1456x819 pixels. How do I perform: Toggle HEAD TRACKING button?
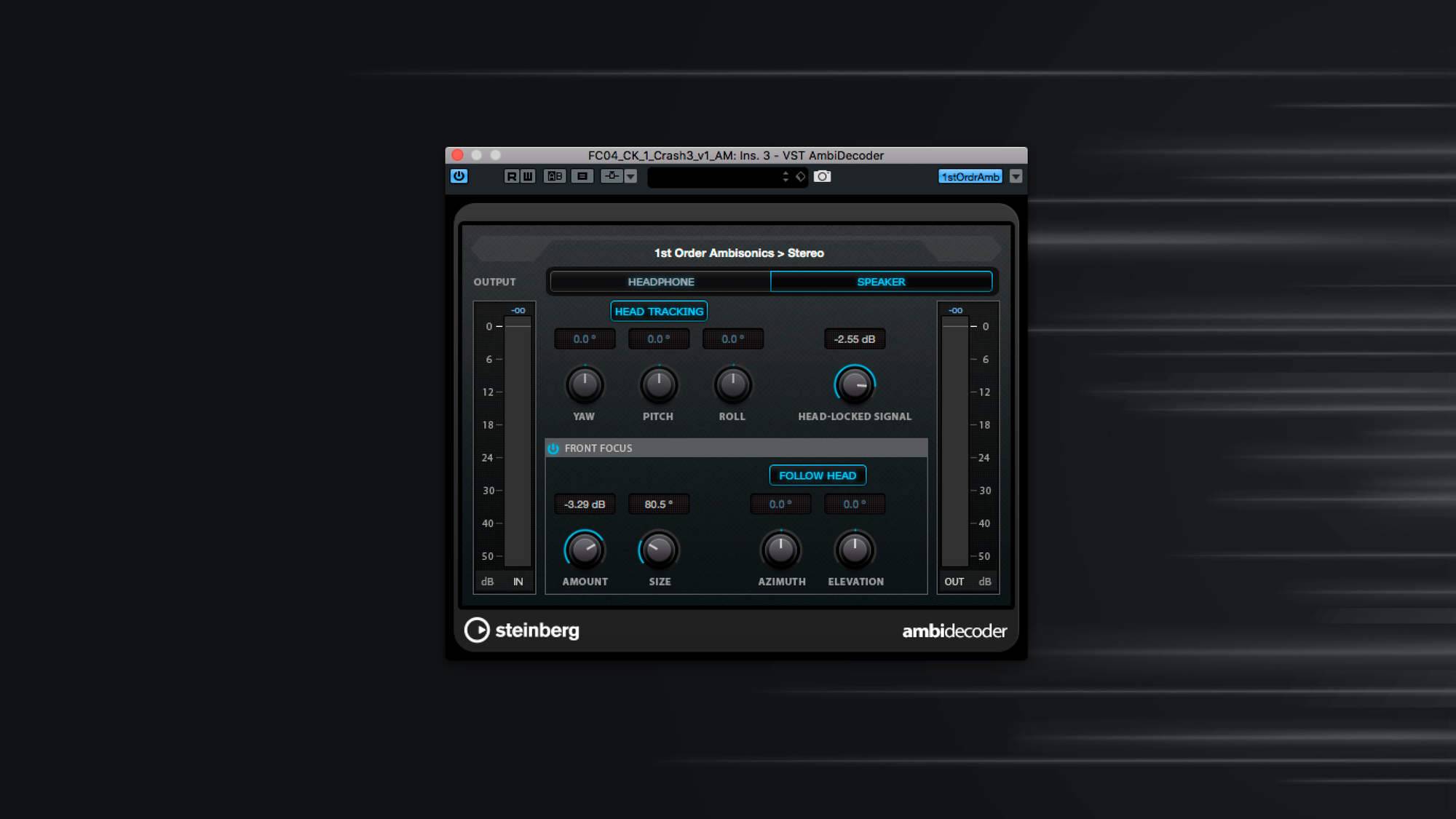(659, 311)
